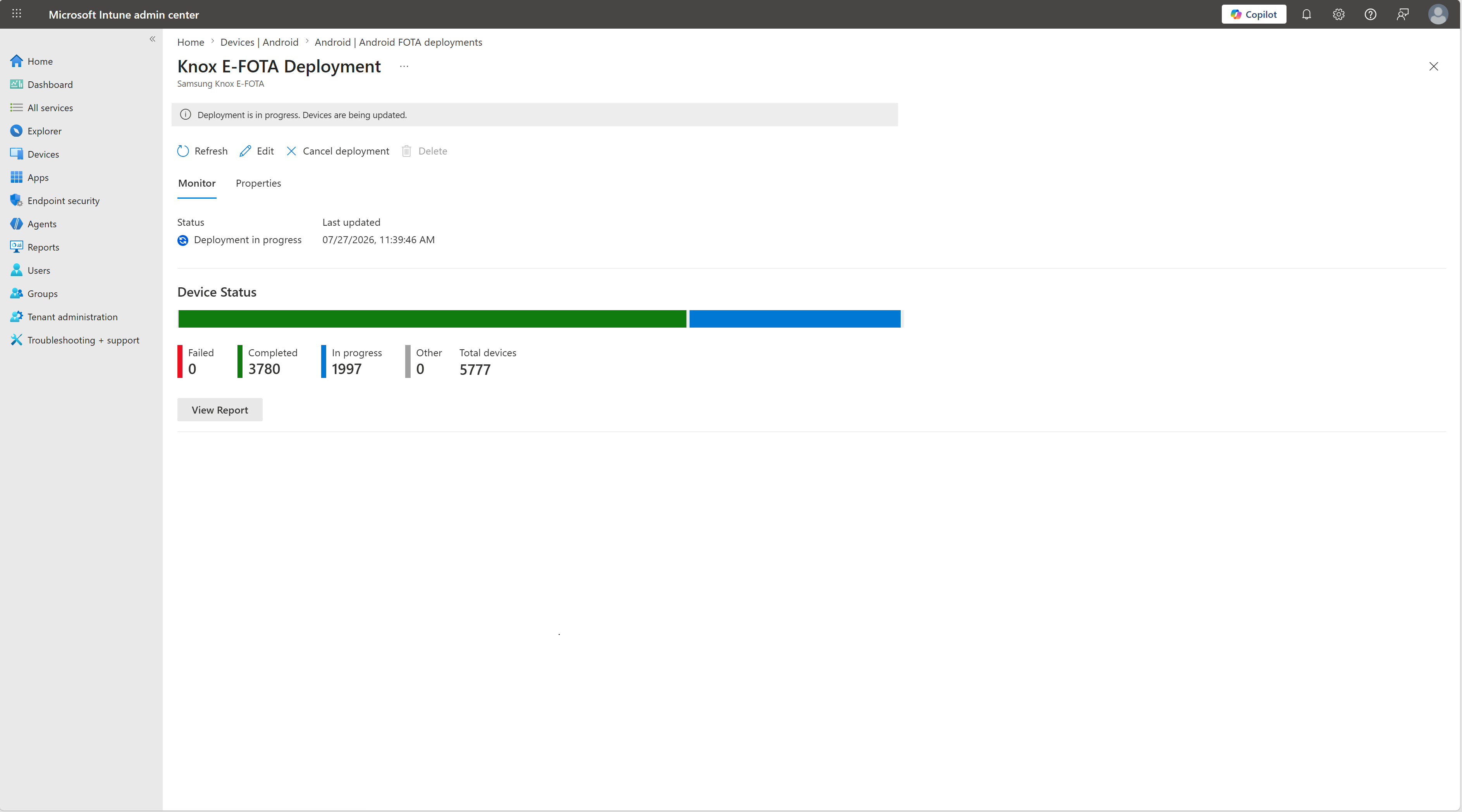Click the Groups icon in sidebar
Image resolution: width=1462 pixels, height=812 pixels.
pyautogui.click(x=16, y=294)
